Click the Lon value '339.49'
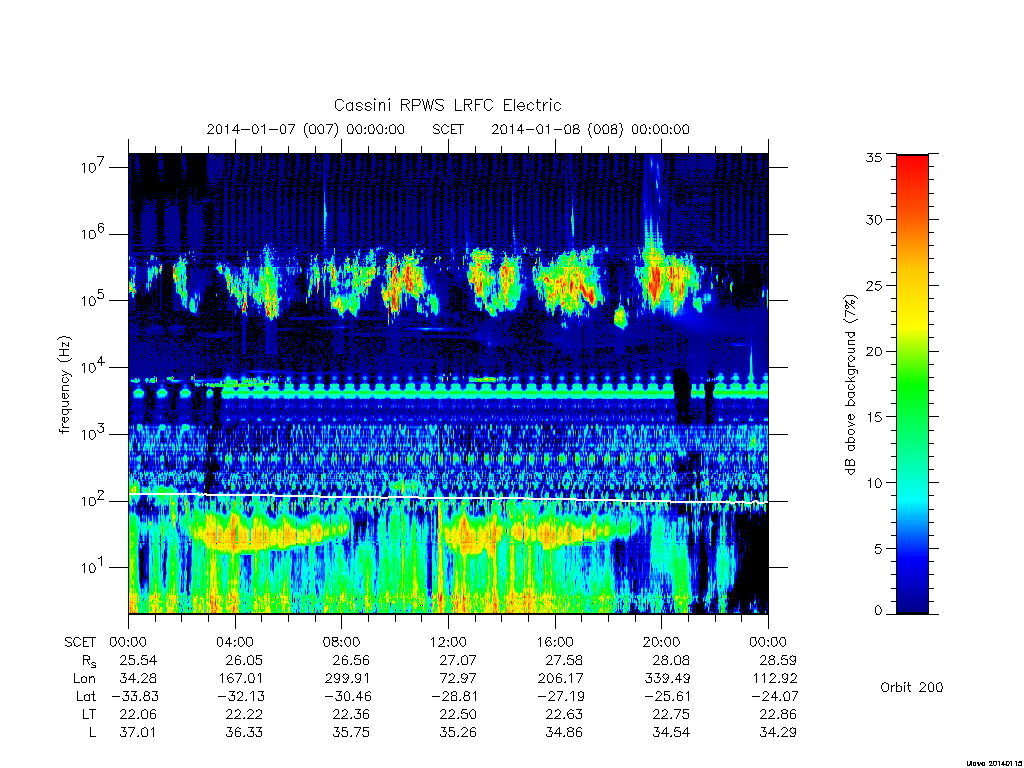 coord(667,679)
